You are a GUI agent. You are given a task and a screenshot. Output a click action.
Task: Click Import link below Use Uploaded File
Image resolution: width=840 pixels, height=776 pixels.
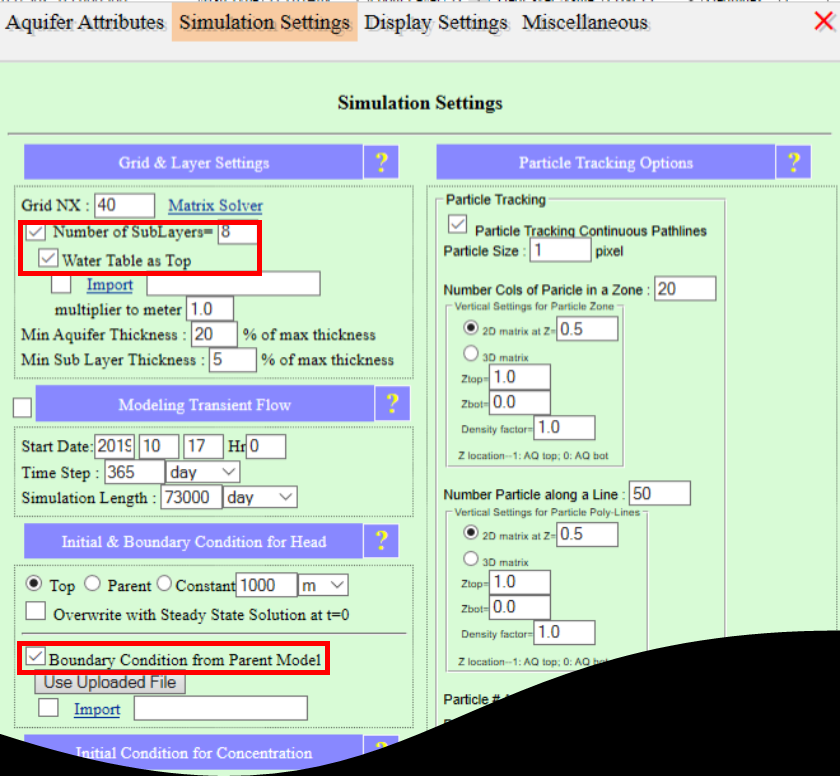coord(97,709)
